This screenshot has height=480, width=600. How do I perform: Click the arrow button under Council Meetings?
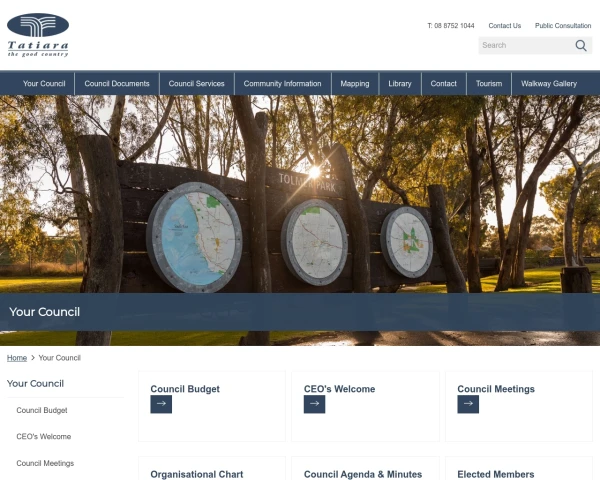tap(468, 404)
